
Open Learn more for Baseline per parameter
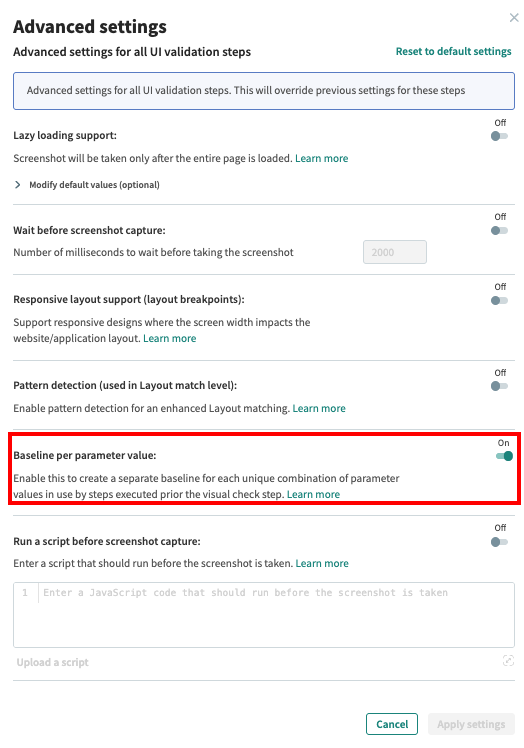tap(313, 494)
